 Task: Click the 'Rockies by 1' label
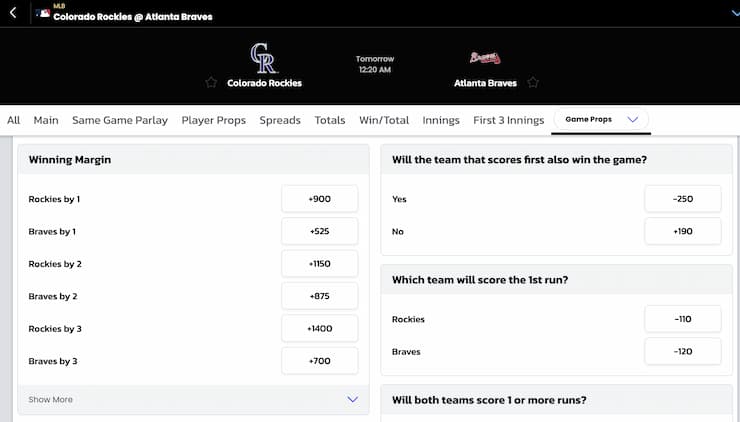point(54,199)
